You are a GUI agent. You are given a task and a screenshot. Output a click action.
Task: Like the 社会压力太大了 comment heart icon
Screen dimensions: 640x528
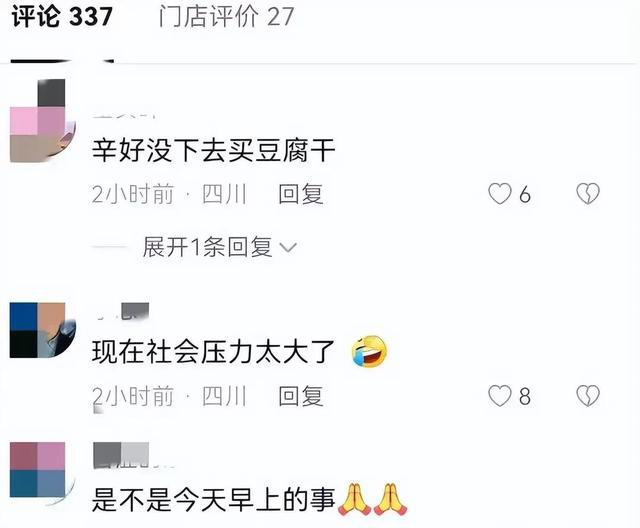[x=500, y=395]
